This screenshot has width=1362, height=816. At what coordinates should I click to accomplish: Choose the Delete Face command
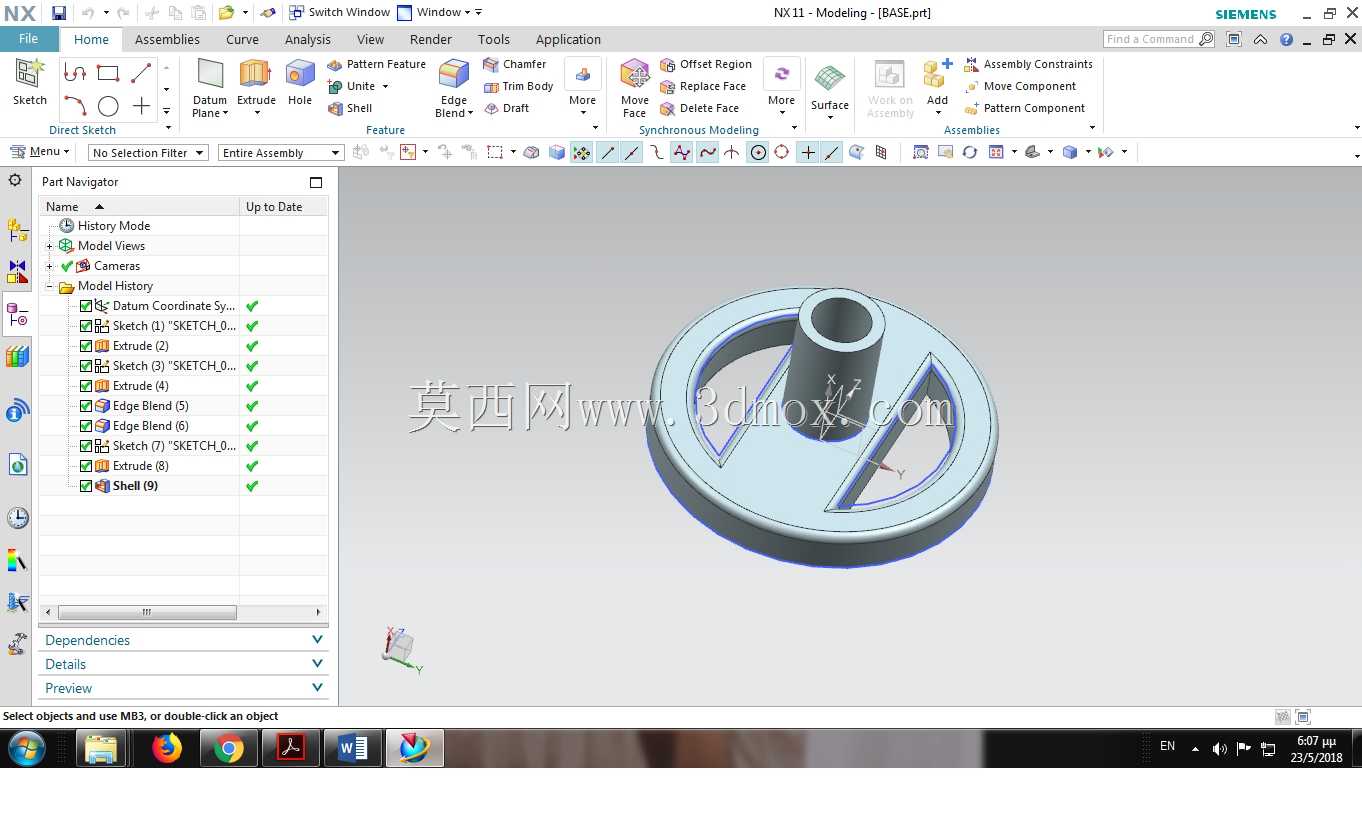click(x=699, y=108)
